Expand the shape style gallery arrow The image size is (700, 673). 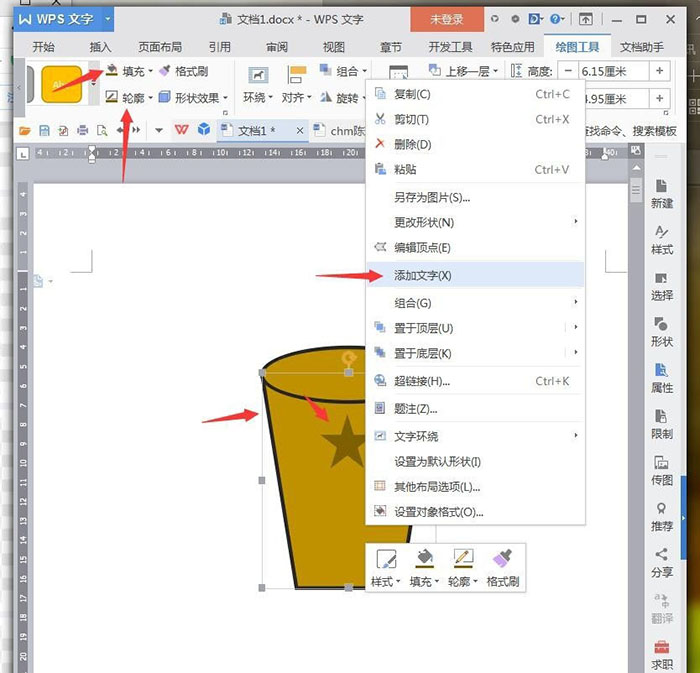[93, 84]
